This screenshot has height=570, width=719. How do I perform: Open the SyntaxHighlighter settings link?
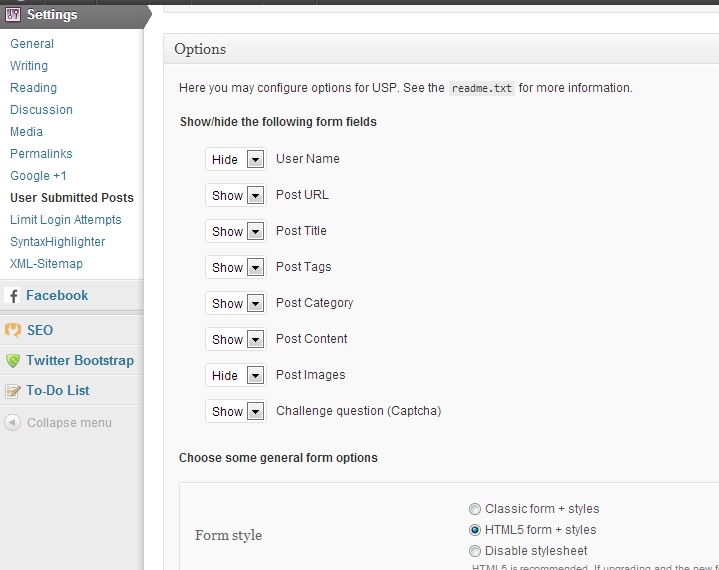point(57,242)
